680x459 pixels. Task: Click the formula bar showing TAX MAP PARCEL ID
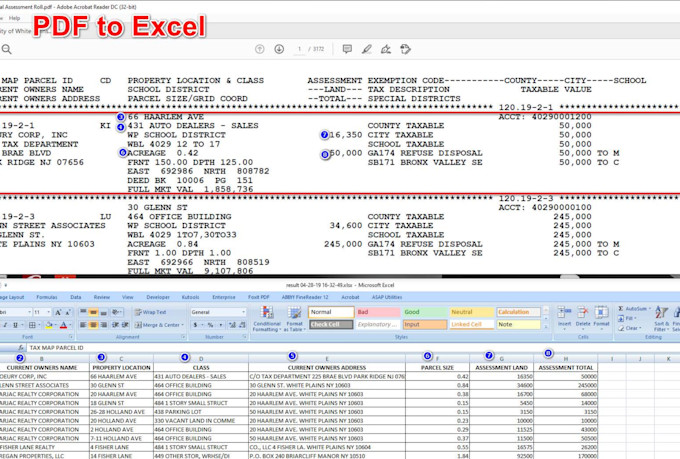[x=351, y=348]
